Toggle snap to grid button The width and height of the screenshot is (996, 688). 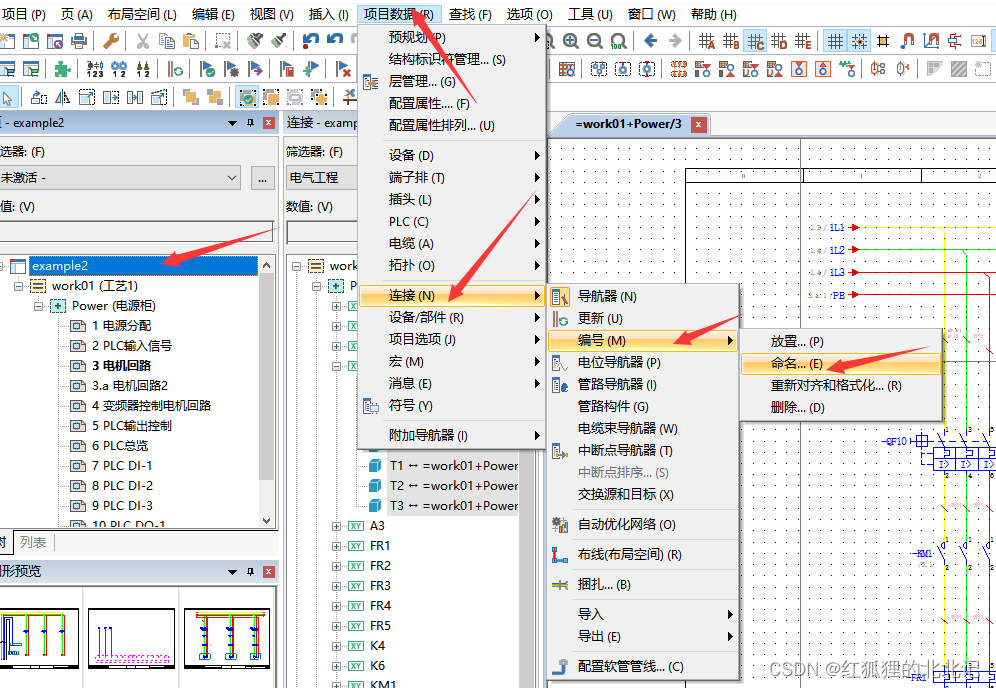859,41
